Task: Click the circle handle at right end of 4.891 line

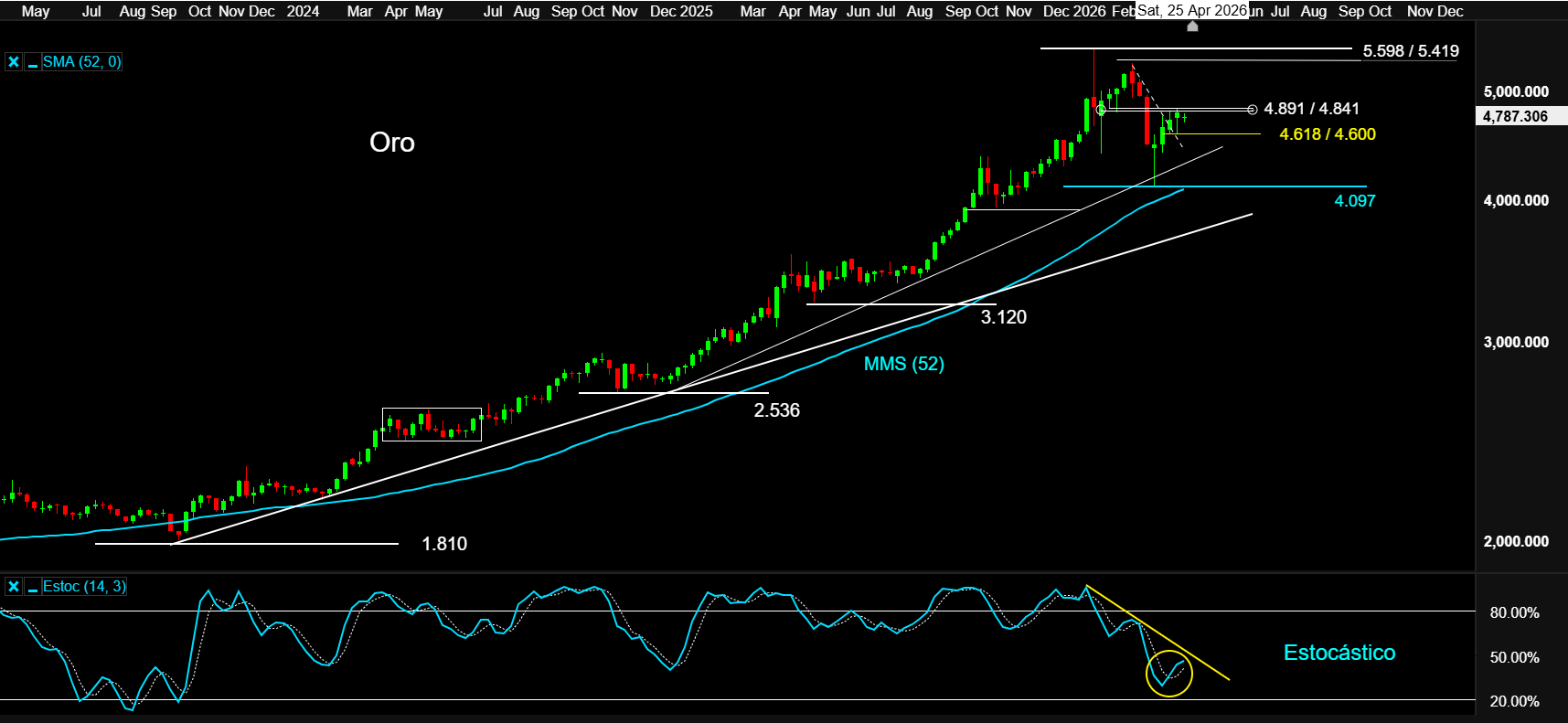Action: point(1253,110)
